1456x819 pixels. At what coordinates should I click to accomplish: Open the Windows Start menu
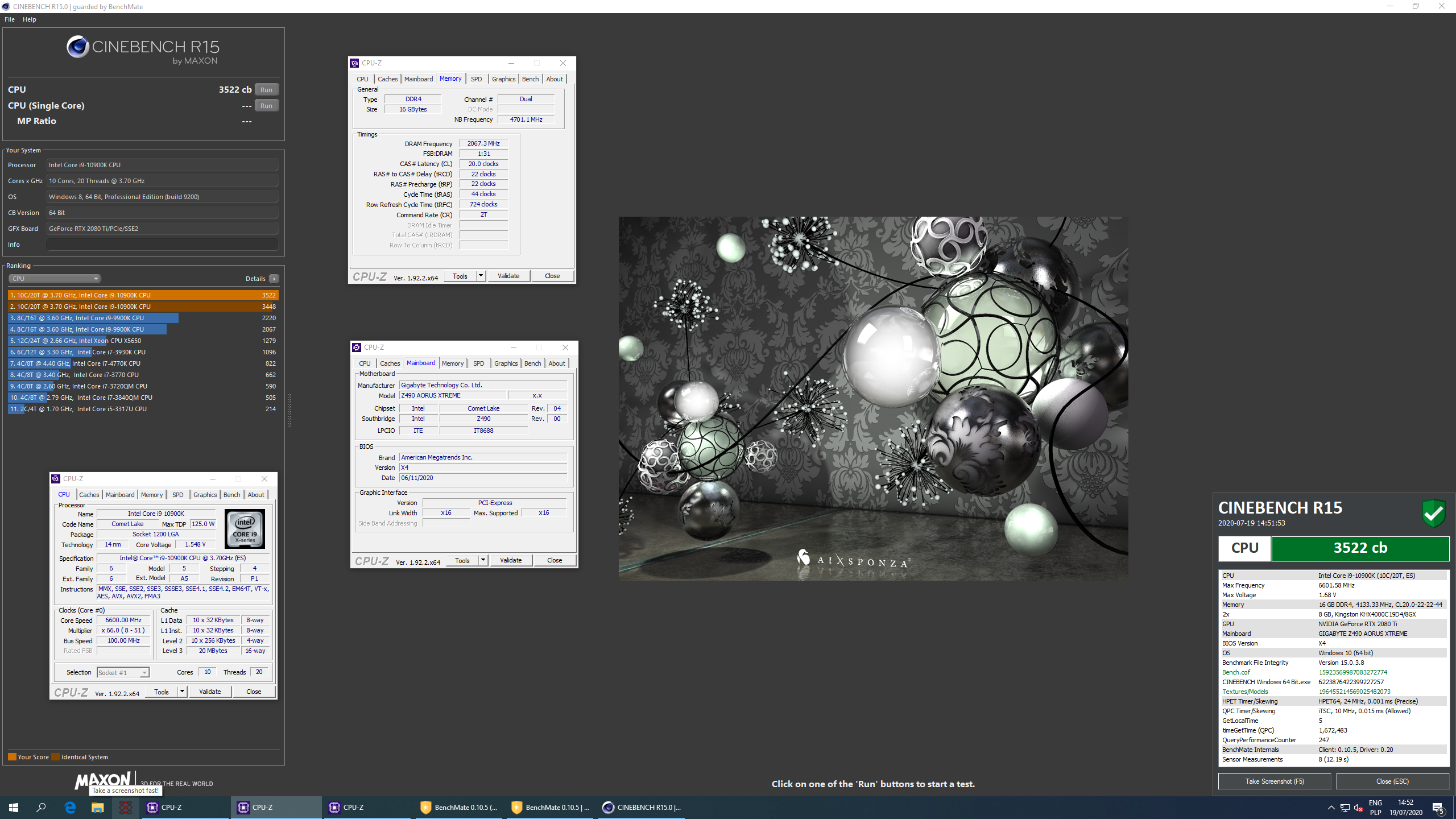click(x=14, y=807)
